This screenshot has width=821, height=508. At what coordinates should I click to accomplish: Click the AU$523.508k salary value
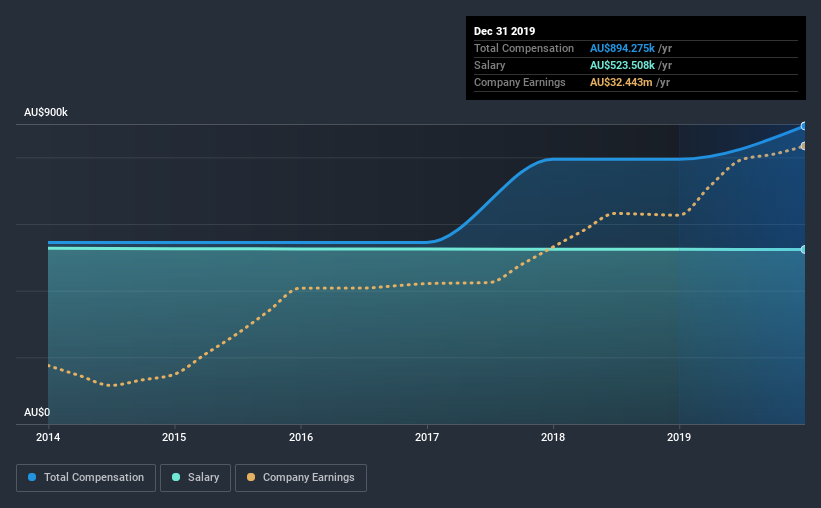[x=622, y=65]
